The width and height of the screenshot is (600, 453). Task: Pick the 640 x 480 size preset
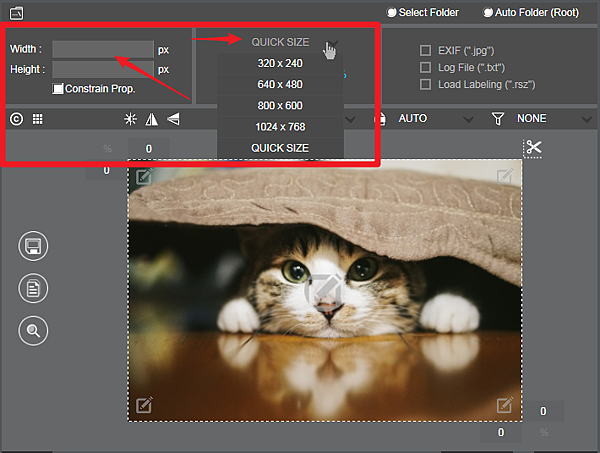[x=280, y=85]
